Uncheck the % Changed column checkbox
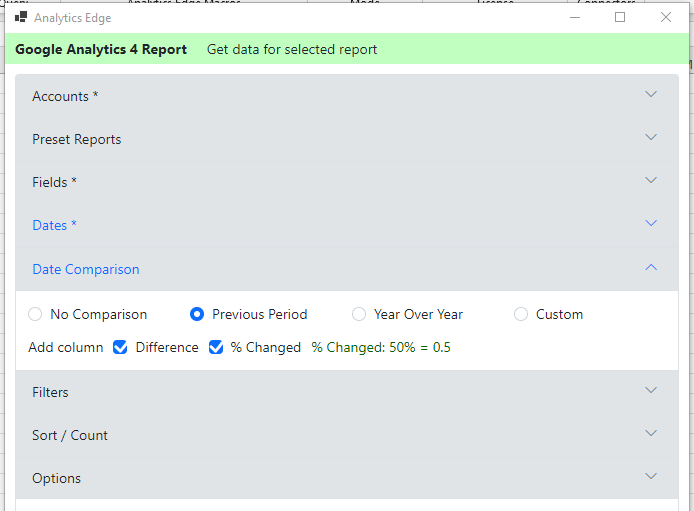The image size is (694, 511). coord(216,347)
